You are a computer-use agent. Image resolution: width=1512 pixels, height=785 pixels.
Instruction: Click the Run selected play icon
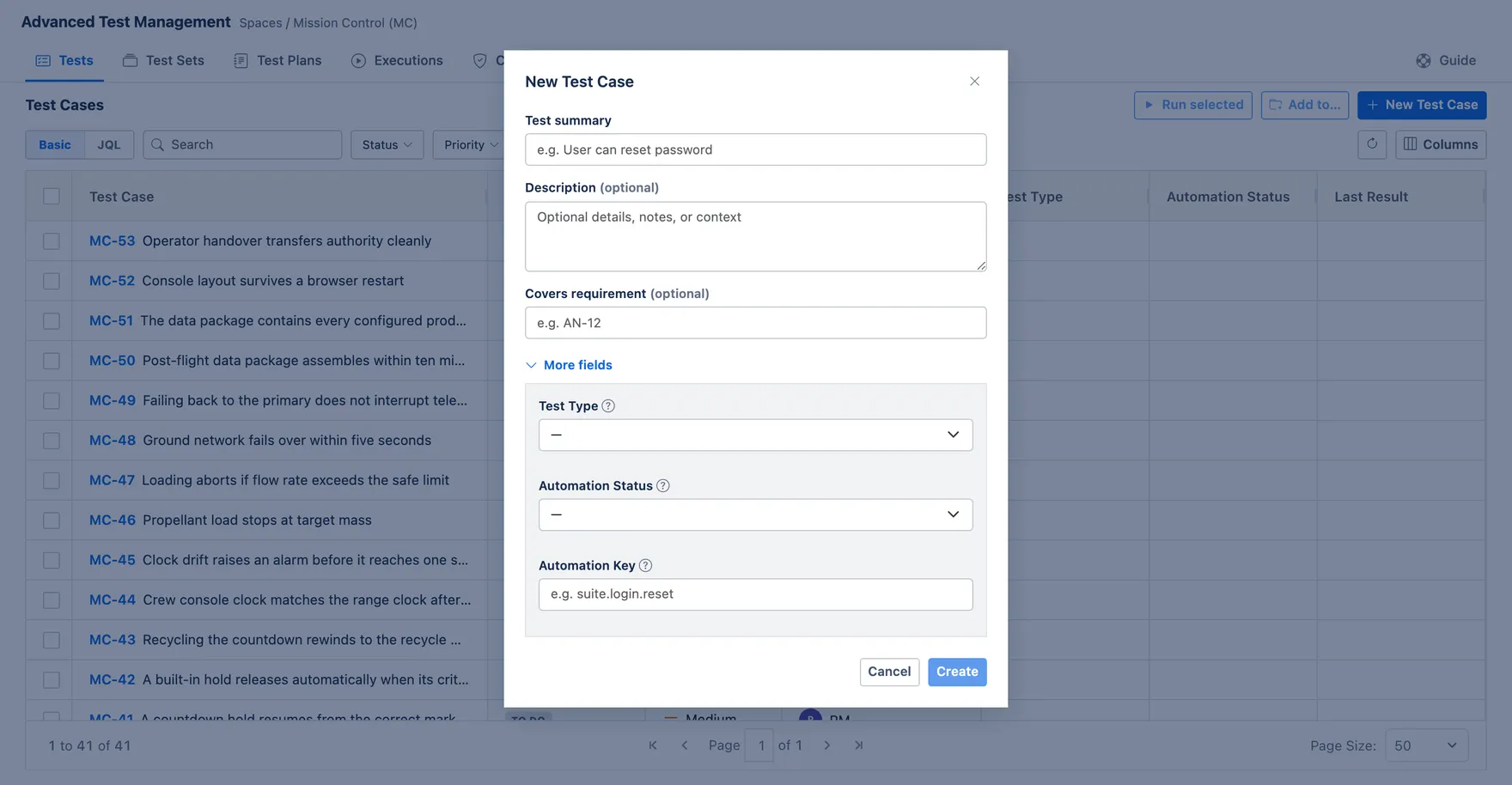(x=1149, y=105)
